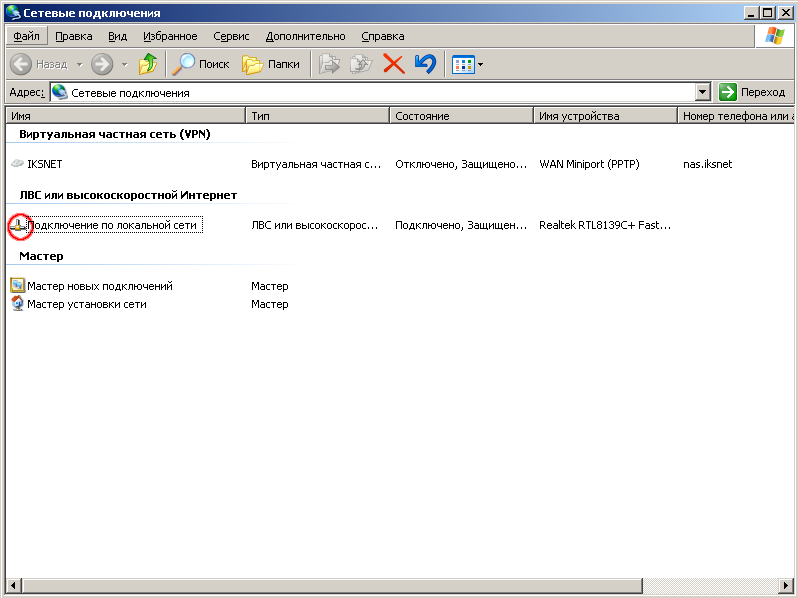Open the Избранное menu
798x598 pixels.
[170, 36]
